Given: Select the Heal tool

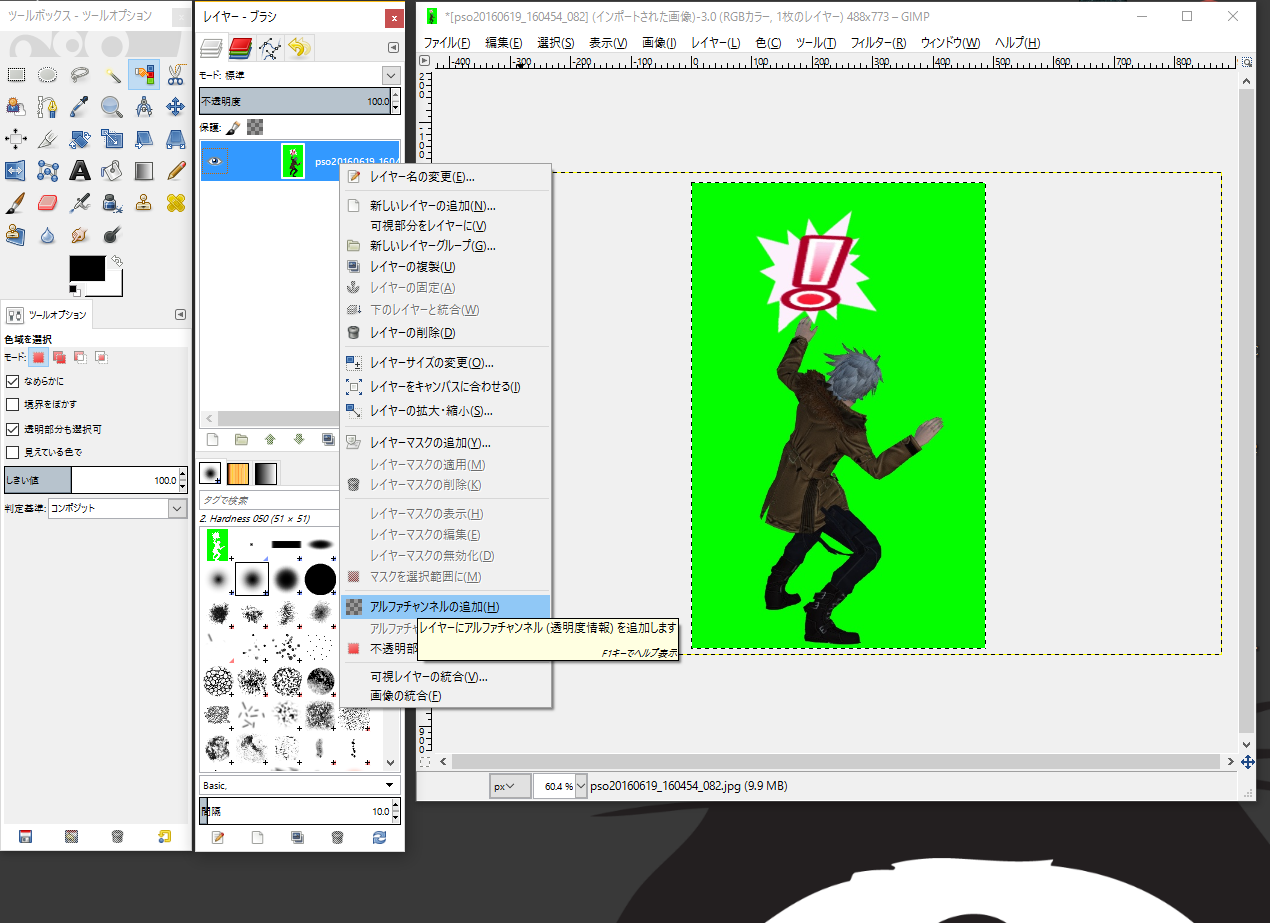Looking at the screenshot, I should coord(176,204).
